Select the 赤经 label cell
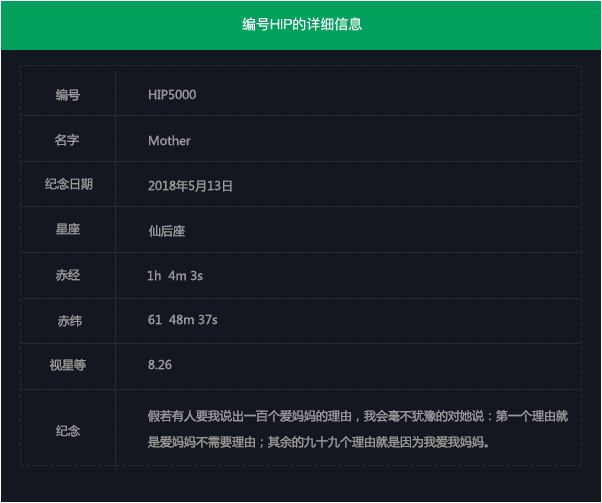 pyautogui.click(x=68, y=275)
